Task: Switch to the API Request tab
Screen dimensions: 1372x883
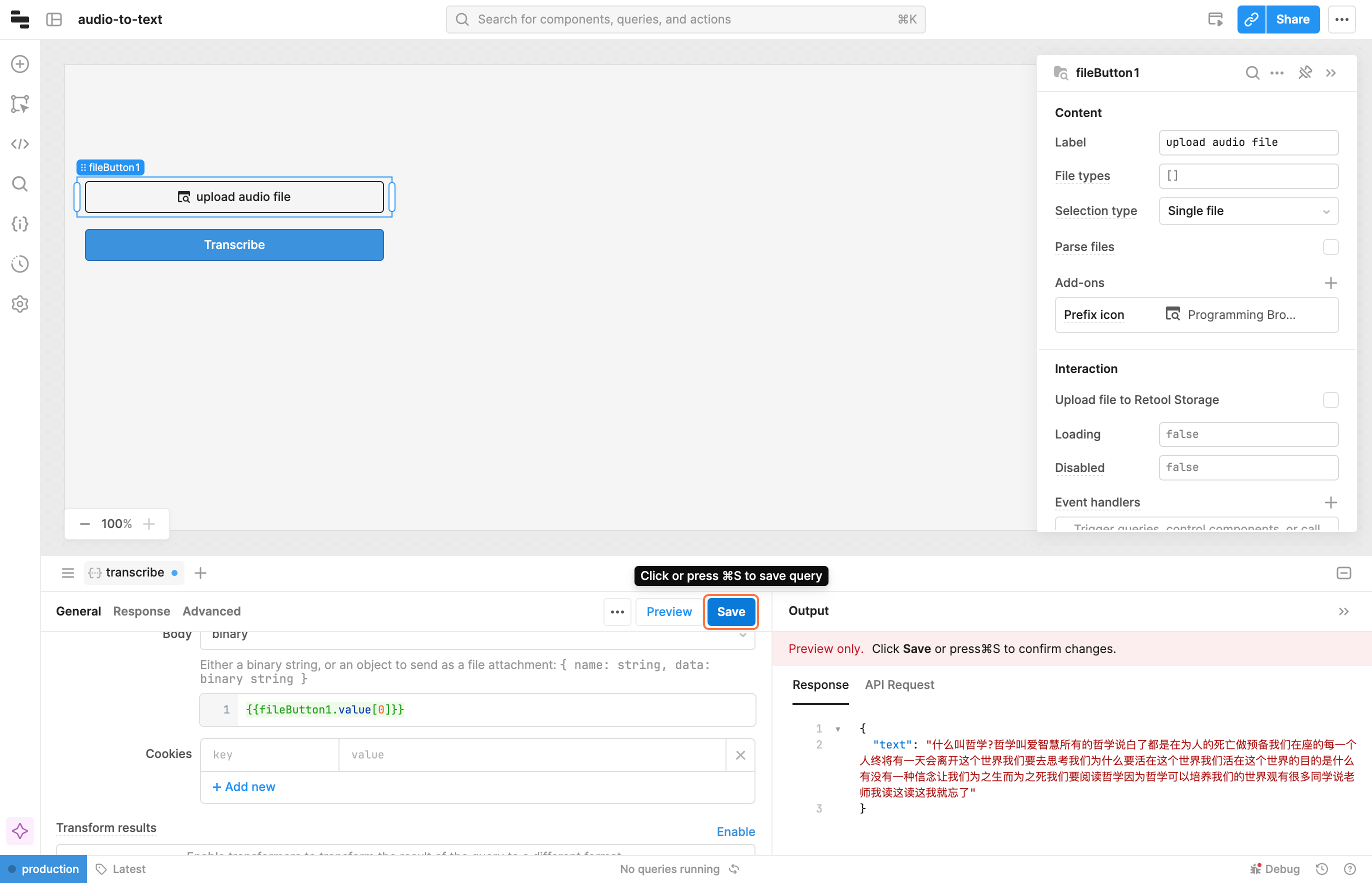Action: [x=899, y=684]
